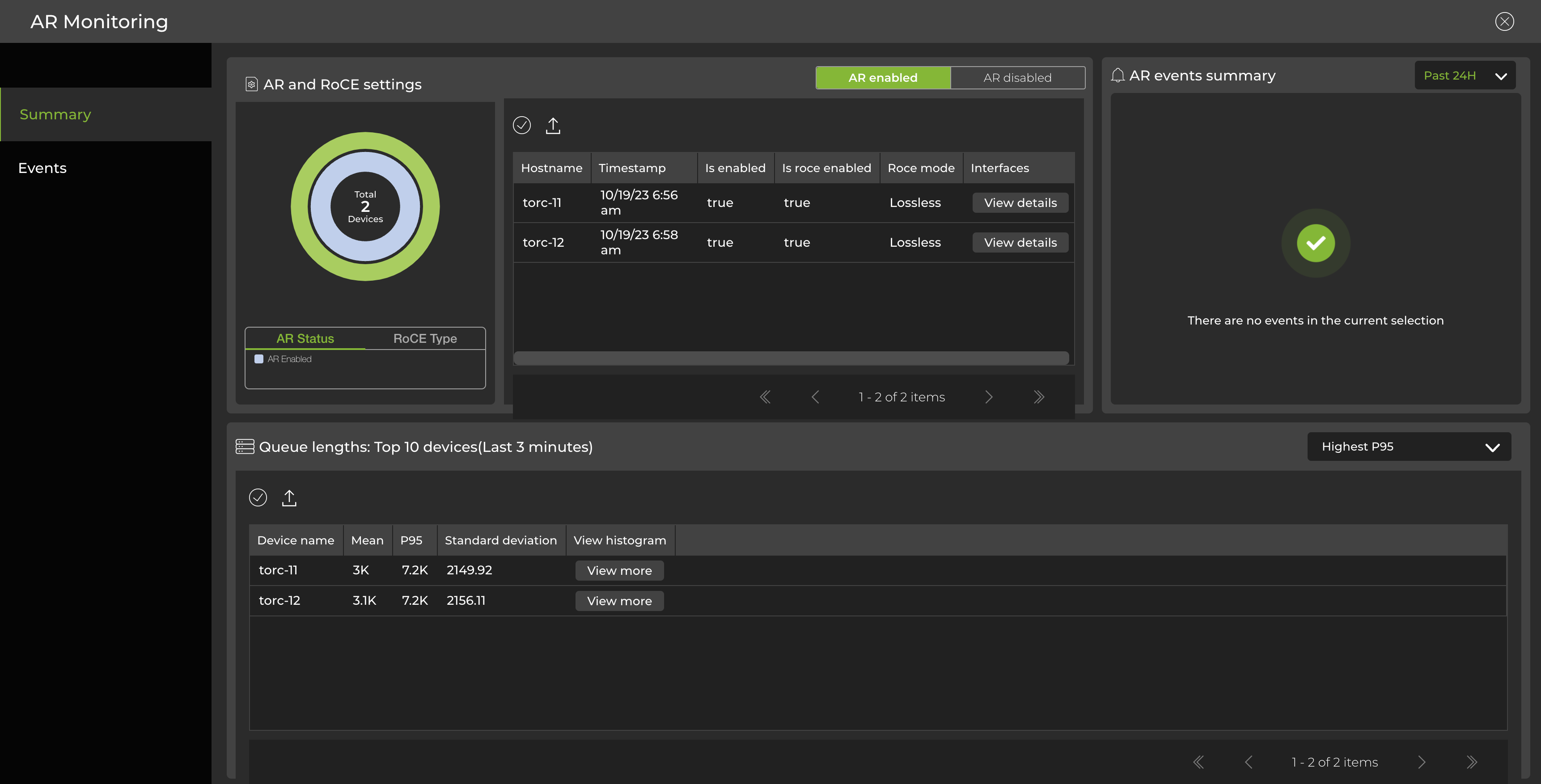Viewport: 1541px width, 784px height.
Task: Open the Past 24H time range dropdown
Action: (x=1465, y=75)
